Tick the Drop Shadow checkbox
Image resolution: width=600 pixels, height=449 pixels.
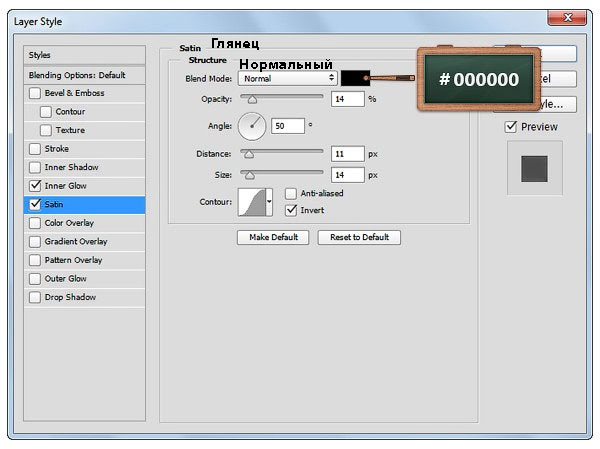coord(35,297)
